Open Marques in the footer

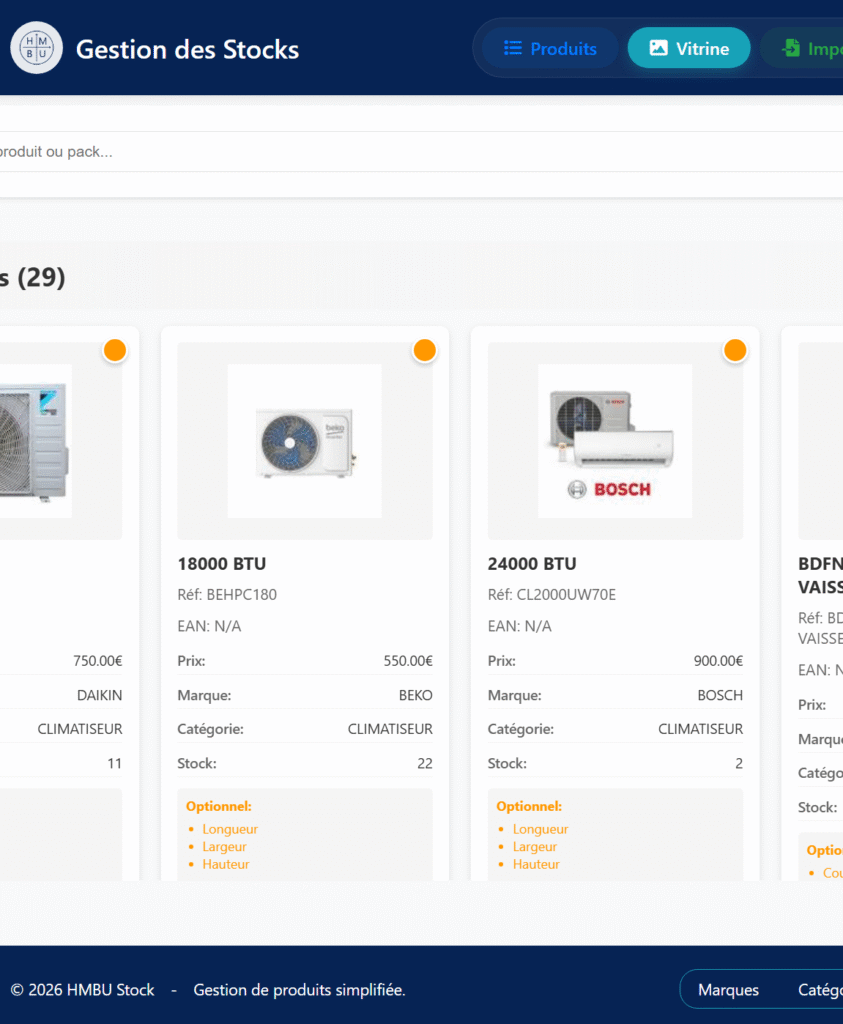click(x=728, y=990)
